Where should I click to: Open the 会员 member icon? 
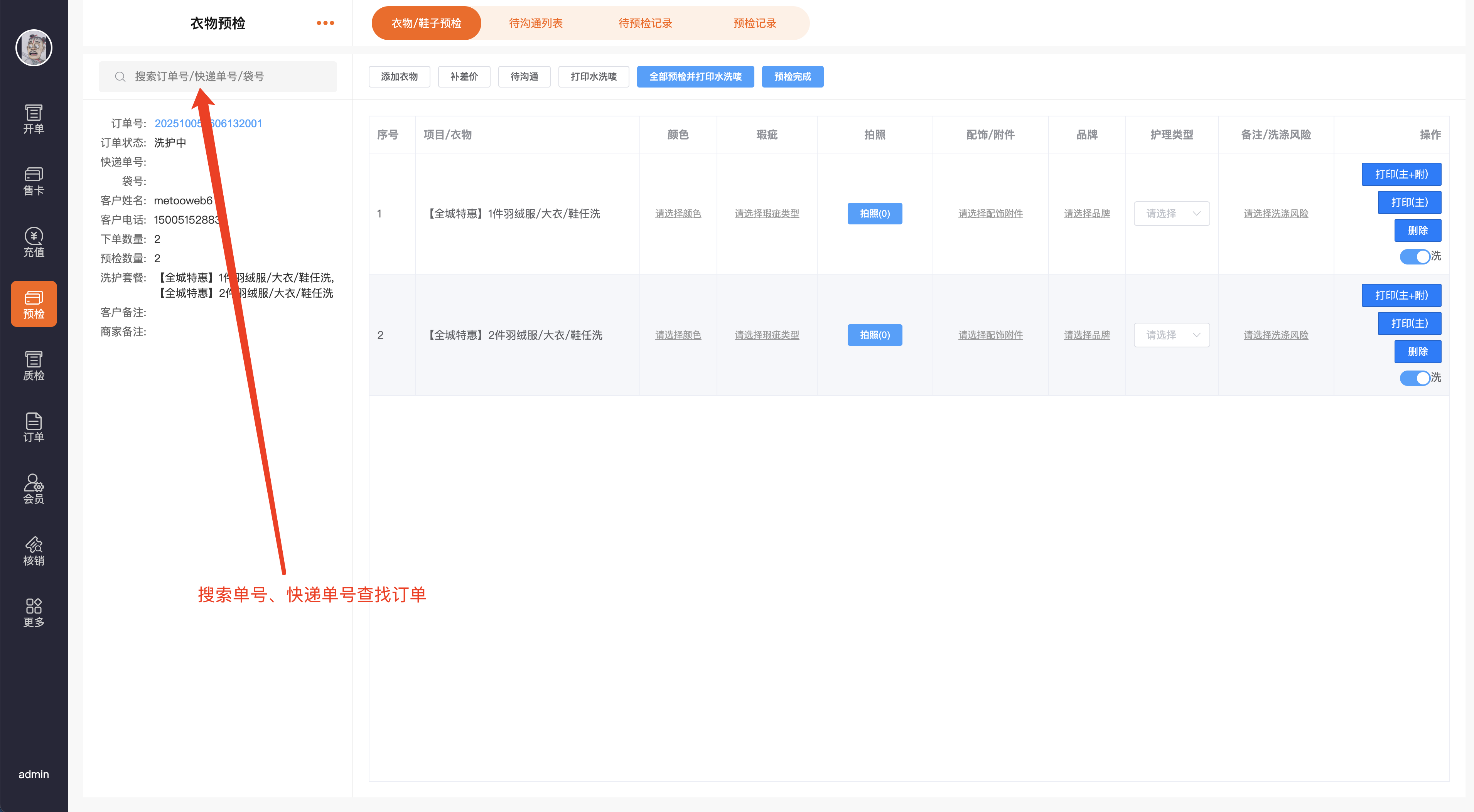(x=34, y=489)
